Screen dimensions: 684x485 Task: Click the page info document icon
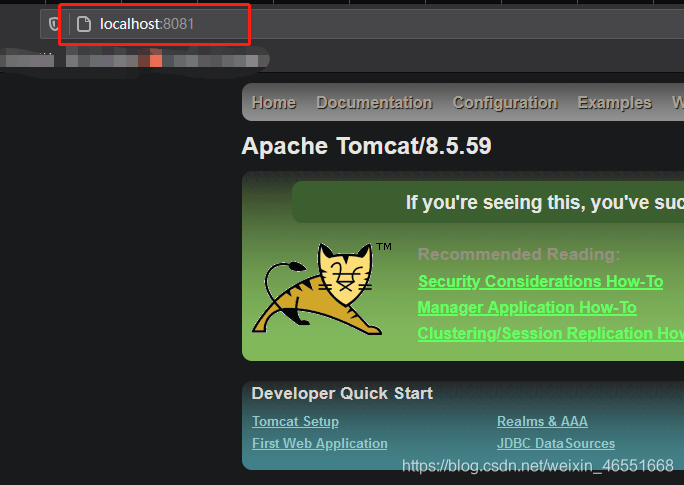pyautogui.click(x=84, y=24)
